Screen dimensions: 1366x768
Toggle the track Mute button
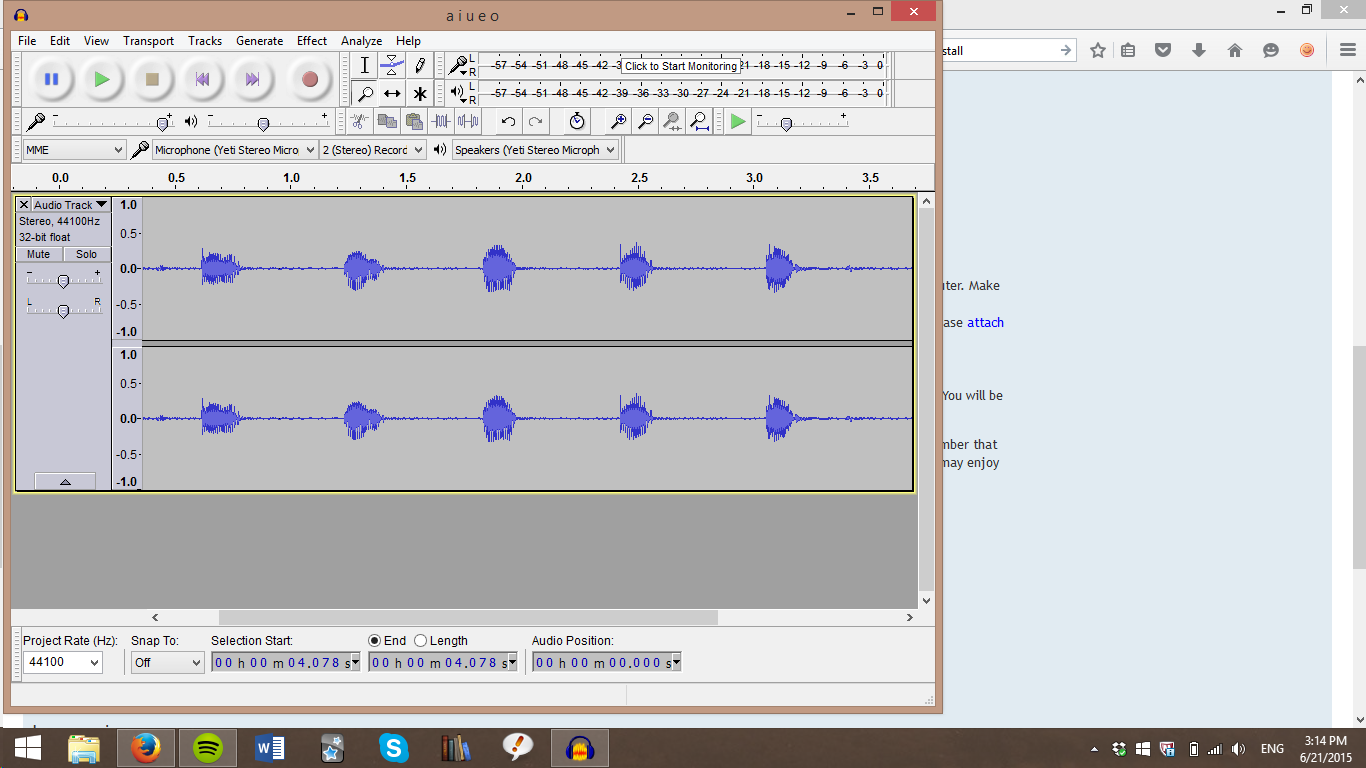39,254
